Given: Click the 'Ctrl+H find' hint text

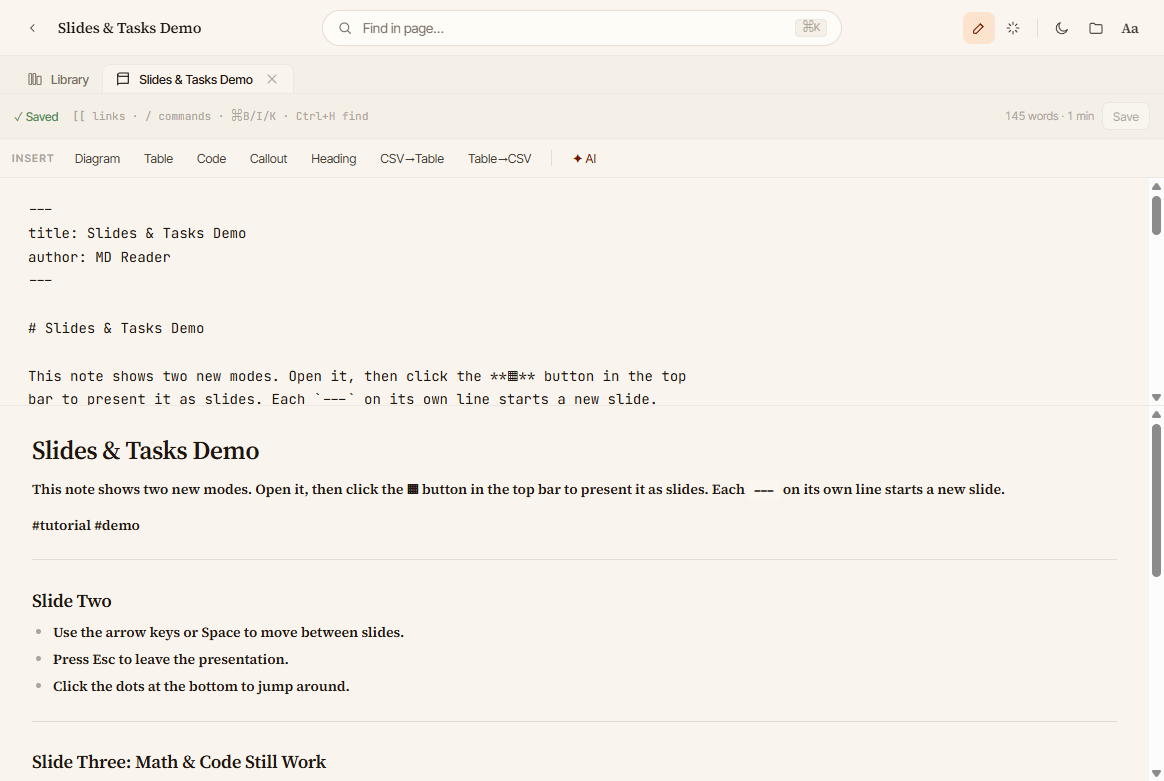Looking at the screenshot, I should [x=332, y=117].
